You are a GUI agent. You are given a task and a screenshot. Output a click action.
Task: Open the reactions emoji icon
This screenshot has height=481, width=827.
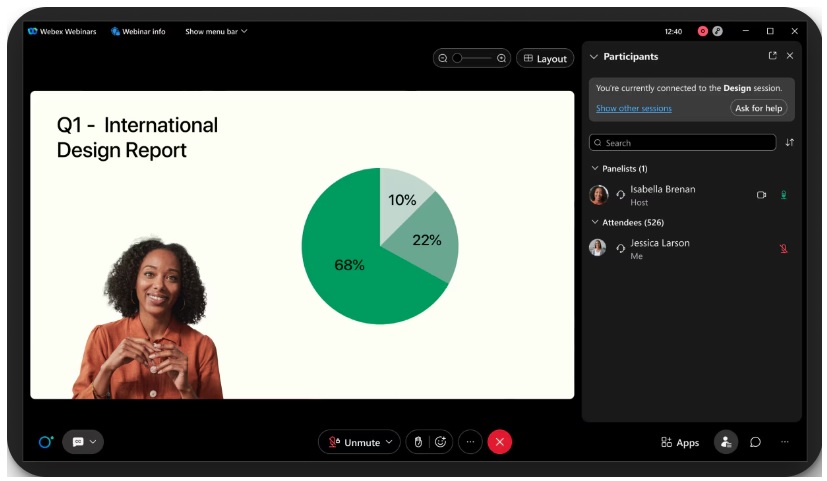point(440,442)
